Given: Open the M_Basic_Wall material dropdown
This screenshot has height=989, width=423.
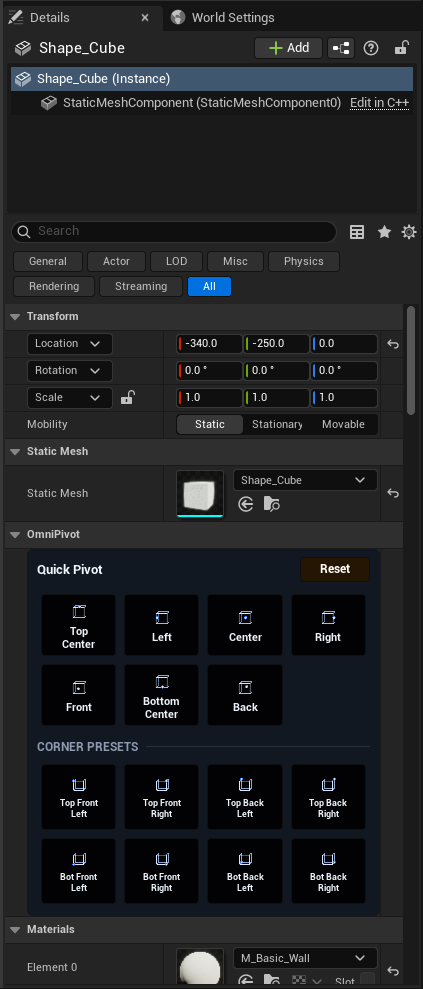Looking at the screenshot, I should 305,958.
